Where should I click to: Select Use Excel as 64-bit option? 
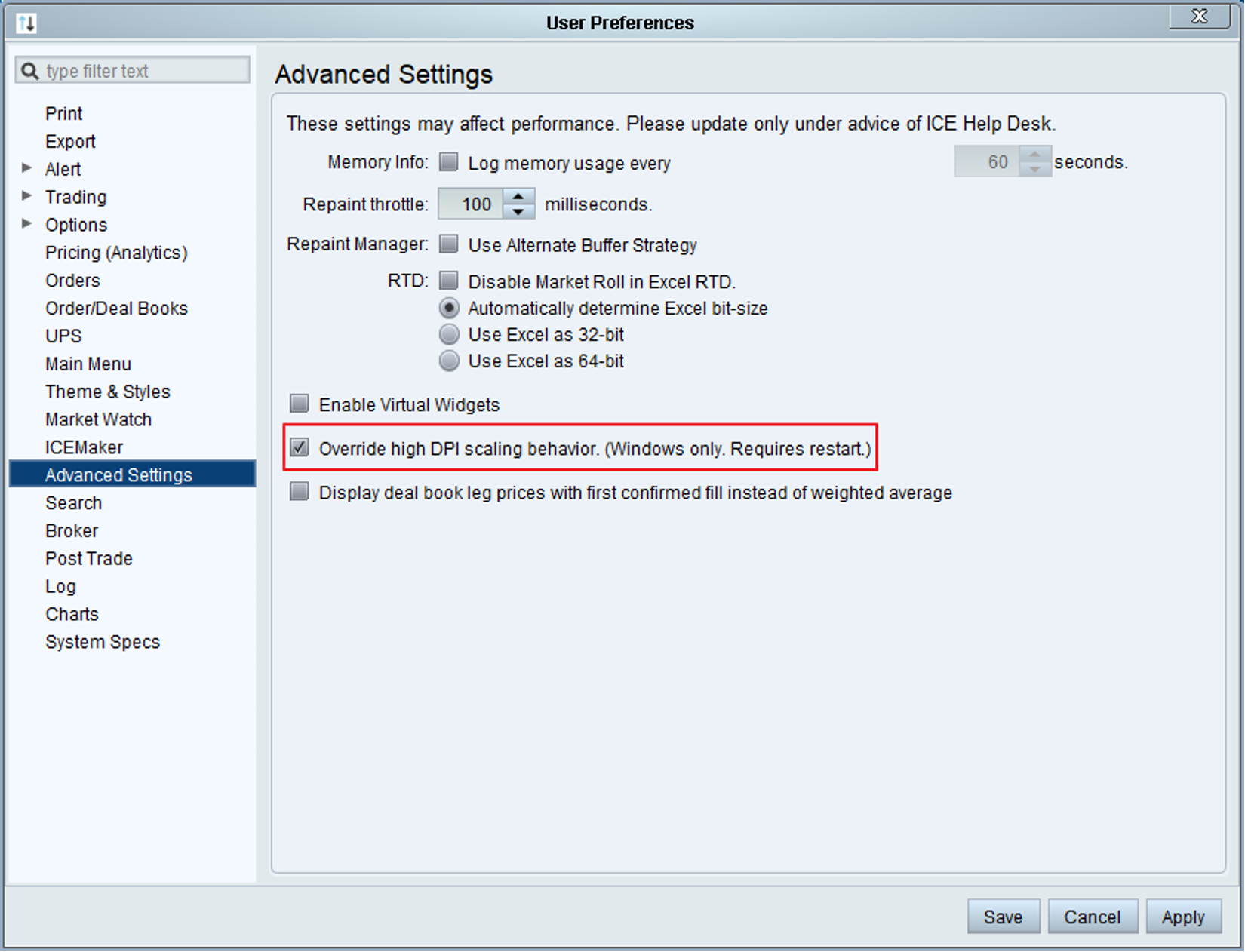(449, 361)
